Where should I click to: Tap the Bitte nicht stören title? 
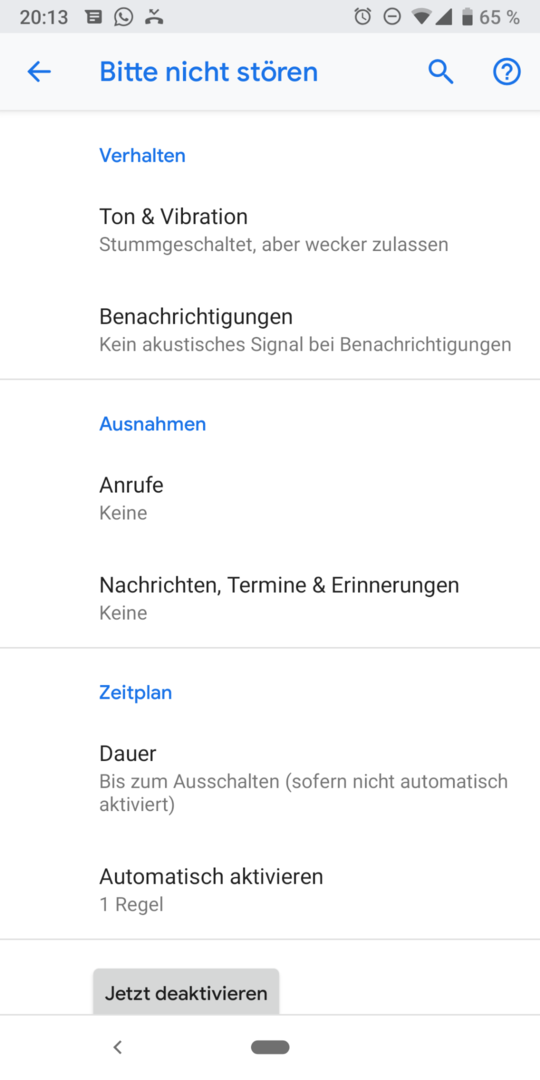tap(209, 72)
